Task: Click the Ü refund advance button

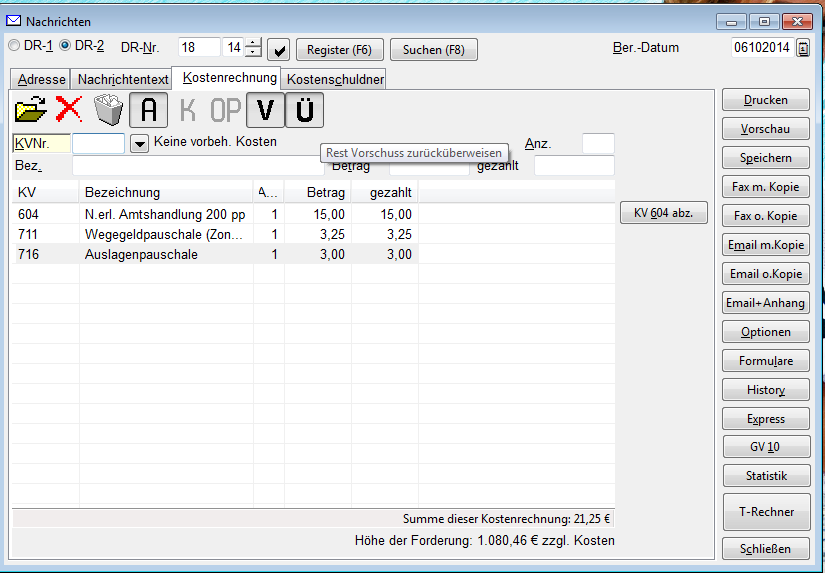Action: tap(305, 109)
